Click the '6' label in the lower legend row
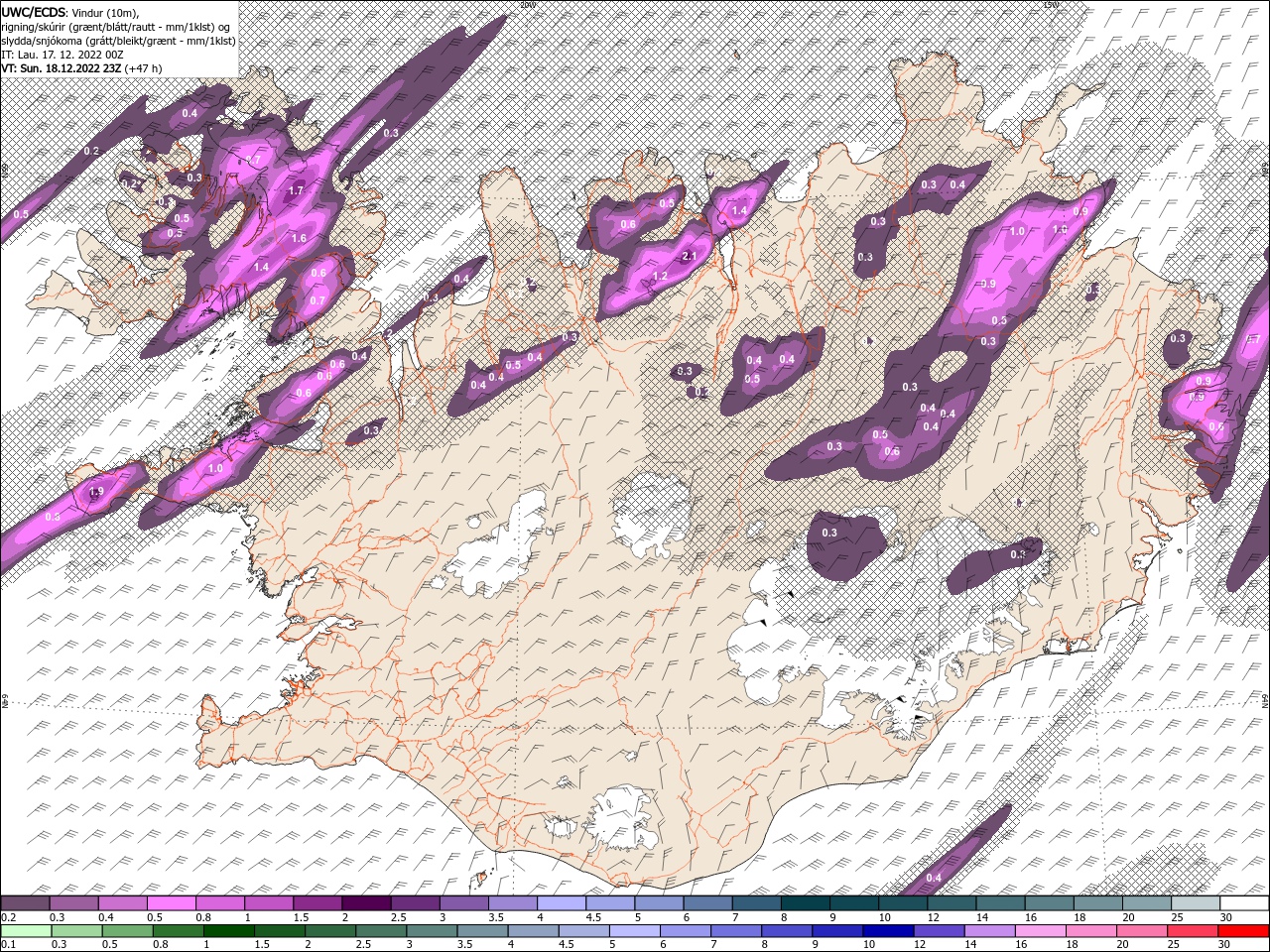The width and height of the screenshot is (1270, 952). 662,945
